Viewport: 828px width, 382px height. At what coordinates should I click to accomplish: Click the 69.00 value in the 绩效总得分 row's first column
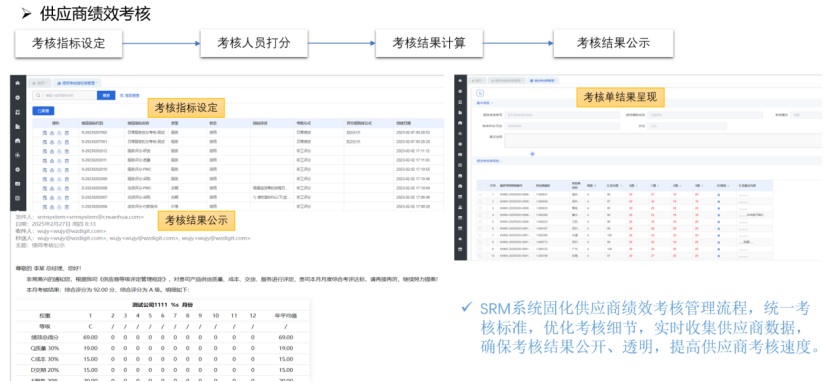90,337
